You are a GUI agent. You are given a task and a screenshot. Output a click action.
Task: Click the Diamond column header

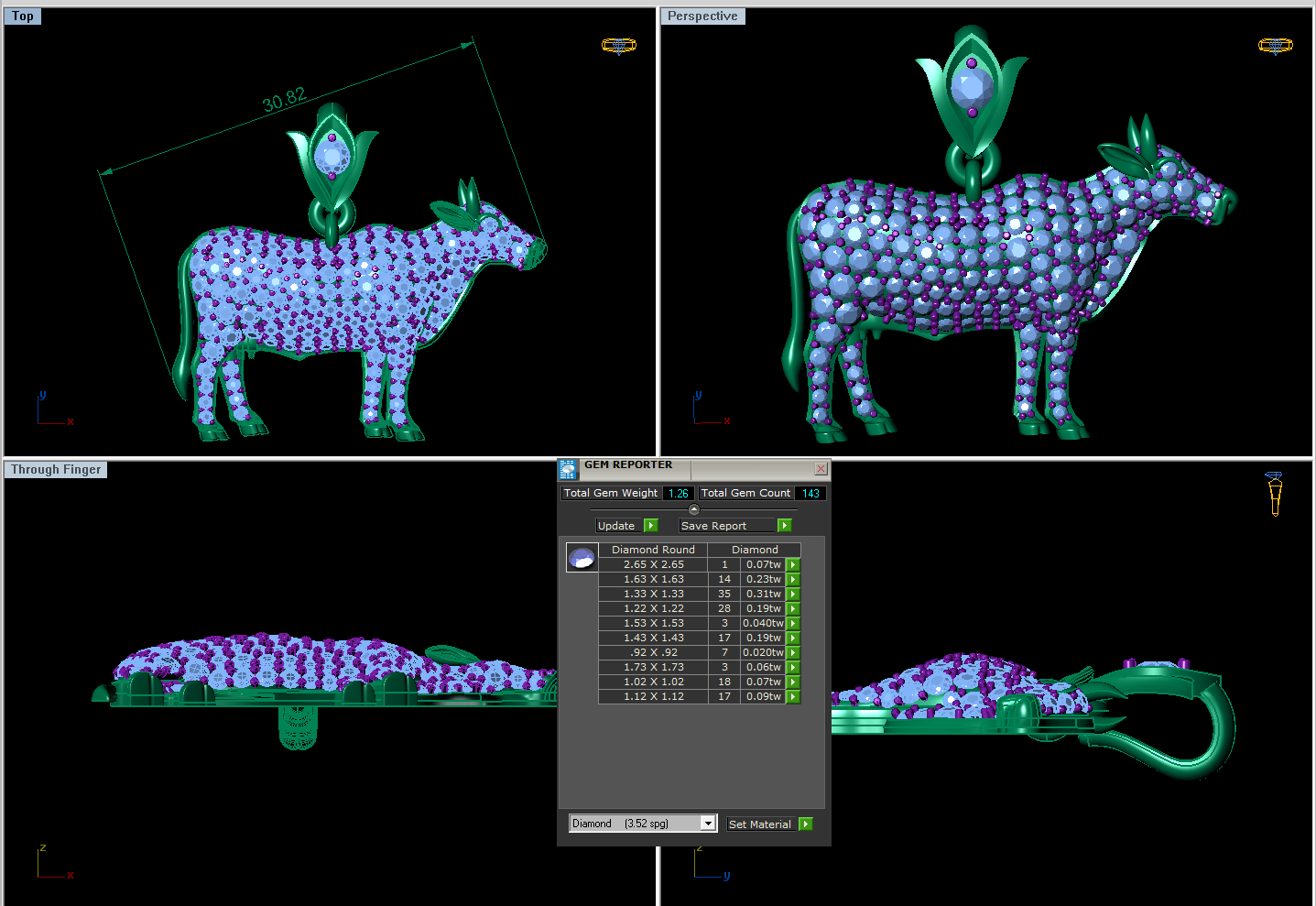point(755,550)
